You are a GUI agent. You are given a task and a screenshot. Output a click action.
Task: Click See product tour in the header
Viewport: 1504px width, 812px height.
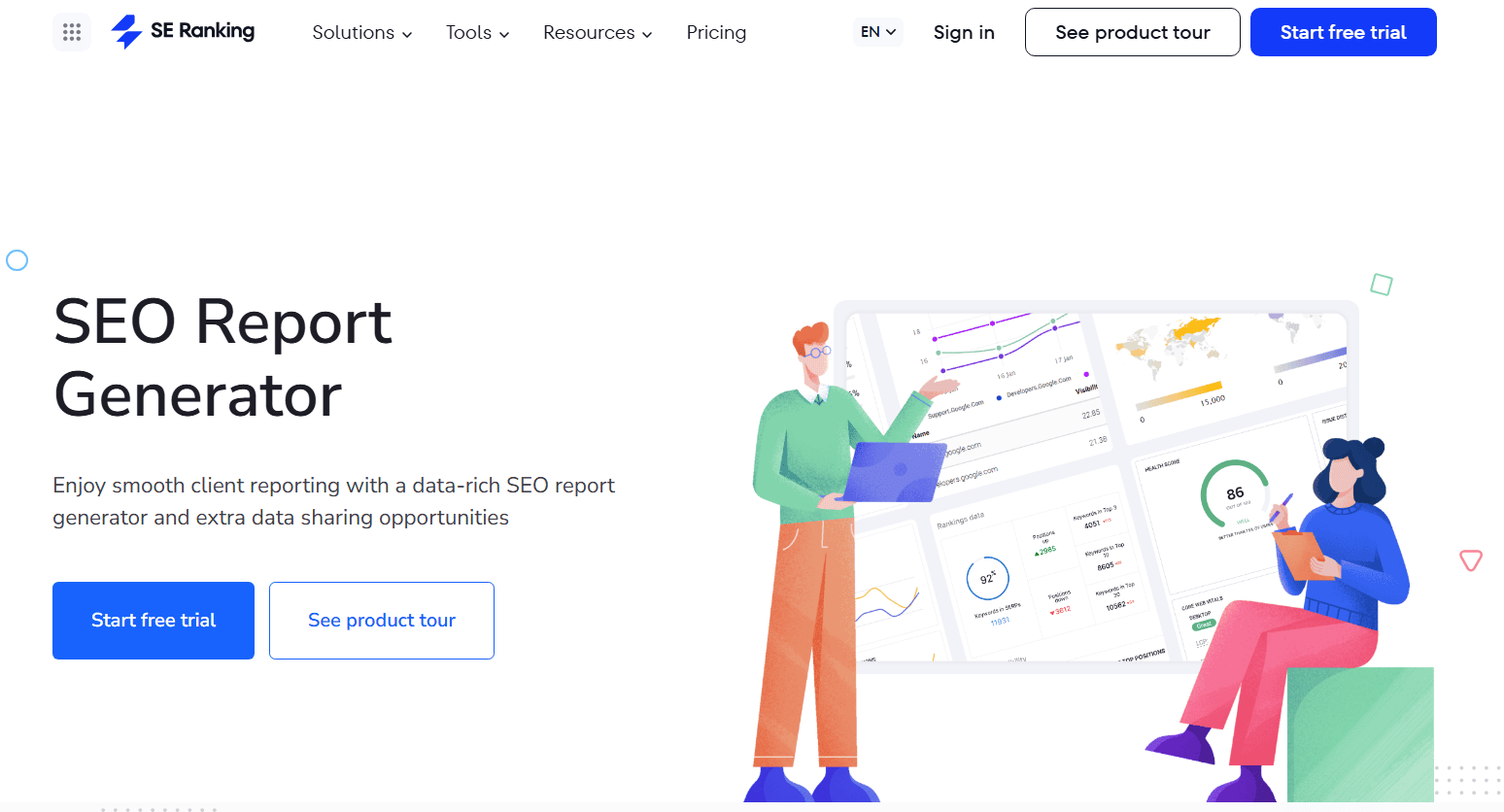1133,32
